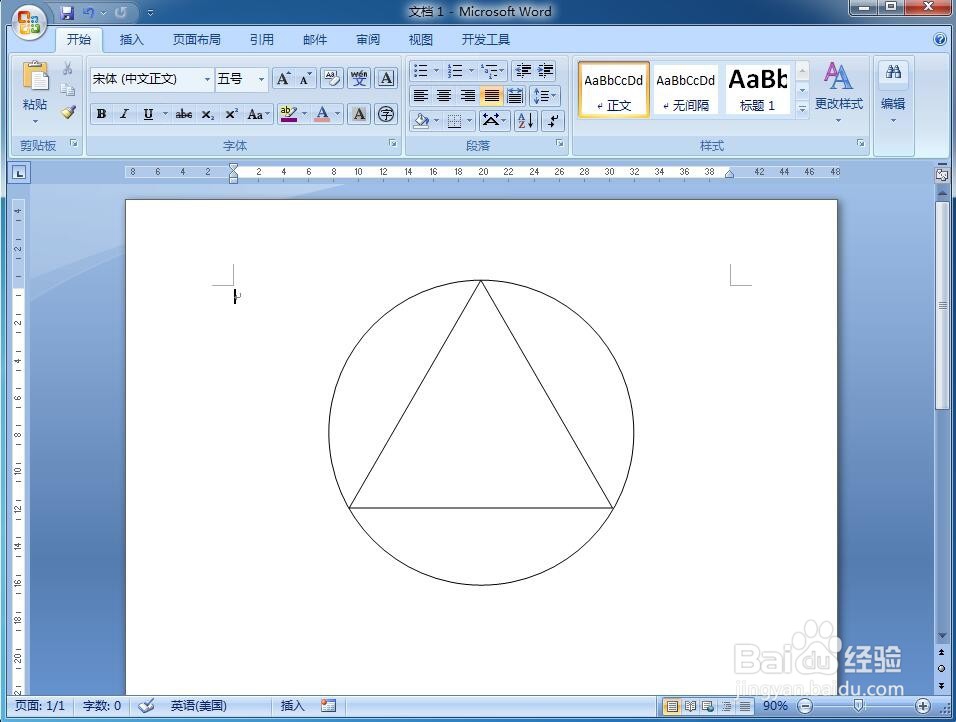Open the font size dropdown
Viewport: 956px width, 722px height.
[262, 79]
